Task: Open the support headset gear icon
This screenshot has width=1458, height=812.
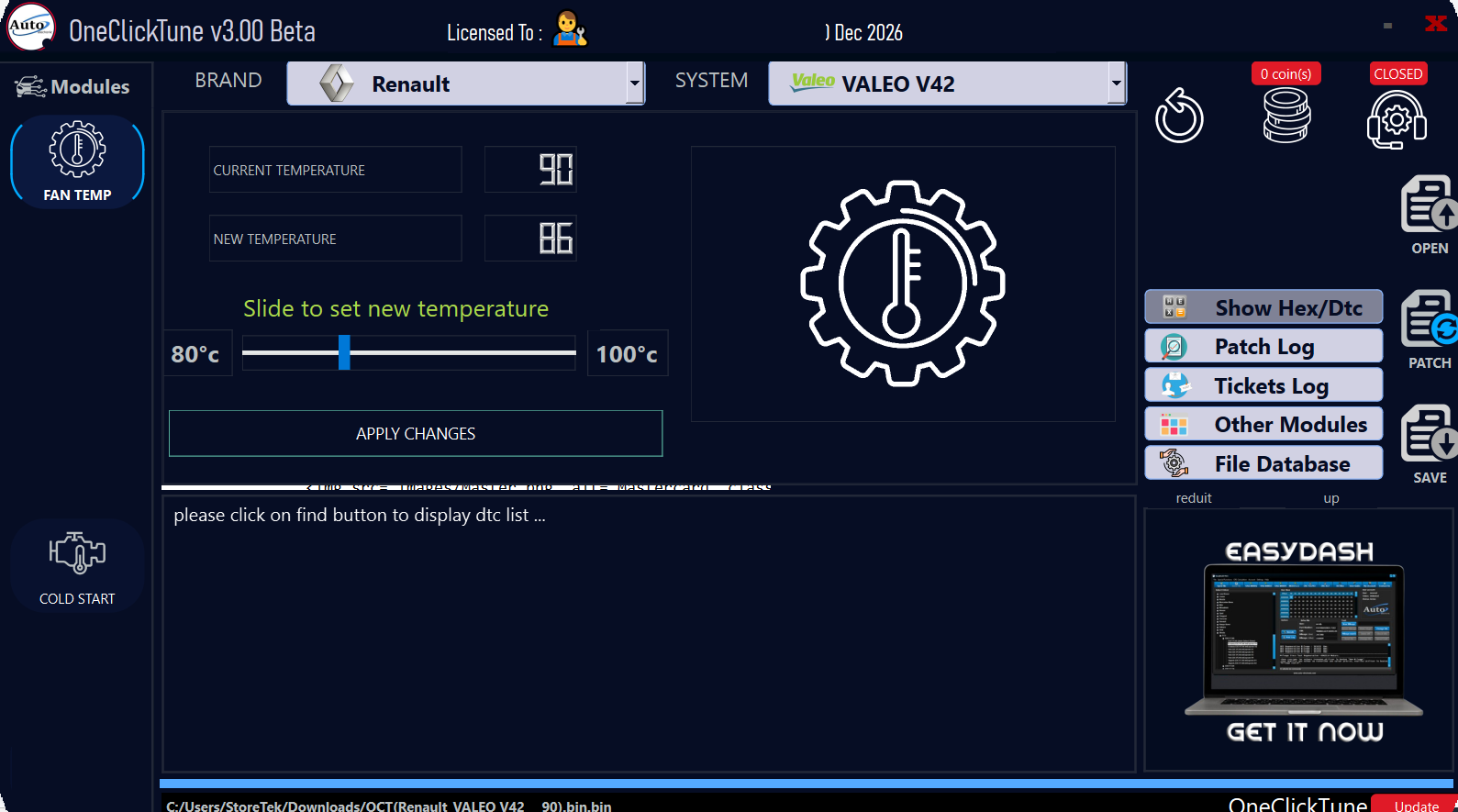Action: point(1397,119)
